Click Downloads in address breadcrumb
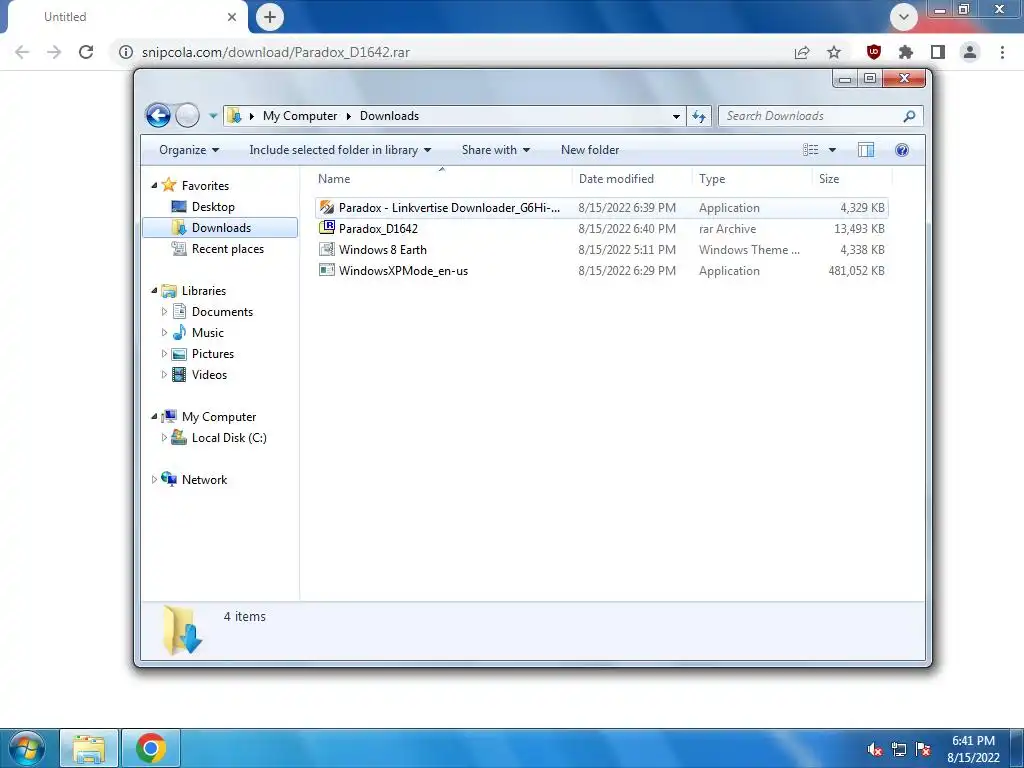 point(389,116)
